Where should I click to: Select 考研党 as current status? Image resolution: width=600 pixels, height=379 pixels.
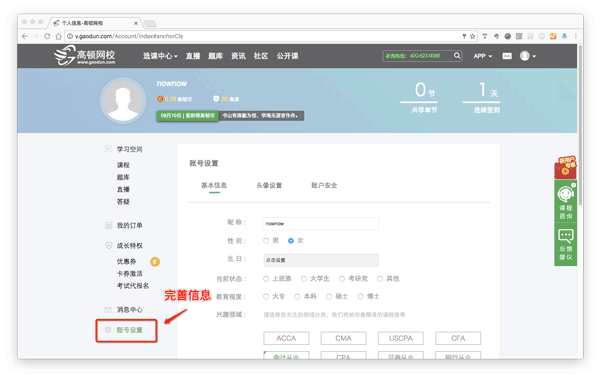pos(342,279)
